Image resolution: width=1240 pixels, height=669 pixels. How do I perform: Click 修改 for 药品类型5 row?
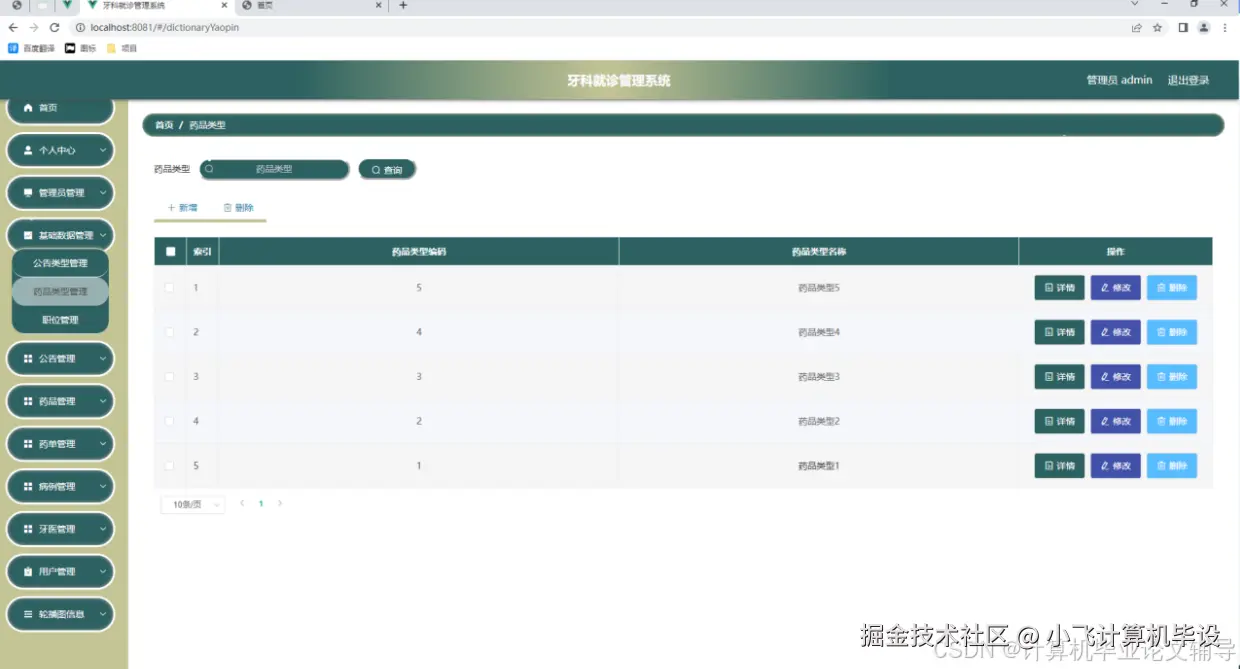click(1115, 288)
